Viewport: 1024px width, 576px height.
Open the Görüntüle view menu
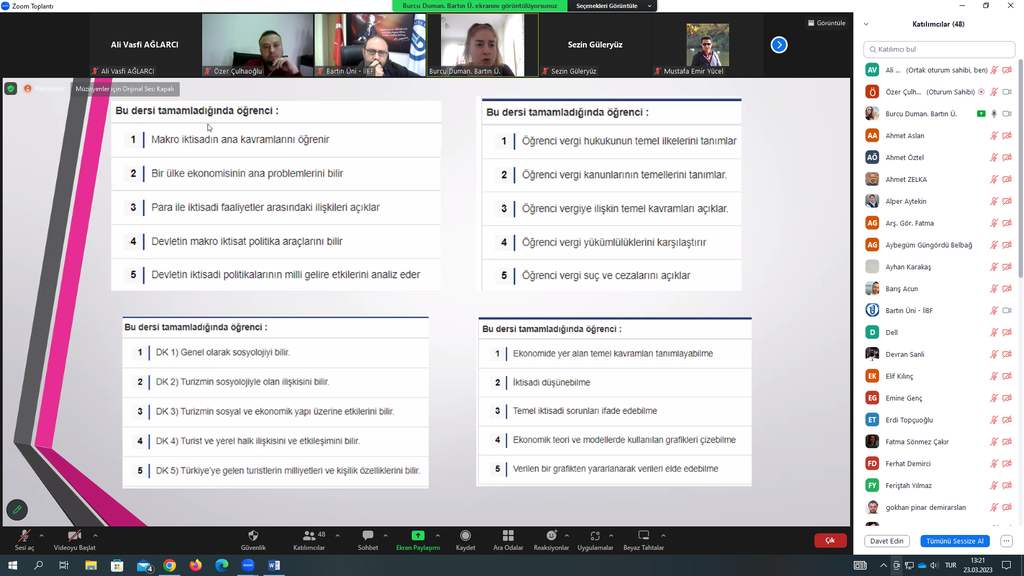(826, 23)
